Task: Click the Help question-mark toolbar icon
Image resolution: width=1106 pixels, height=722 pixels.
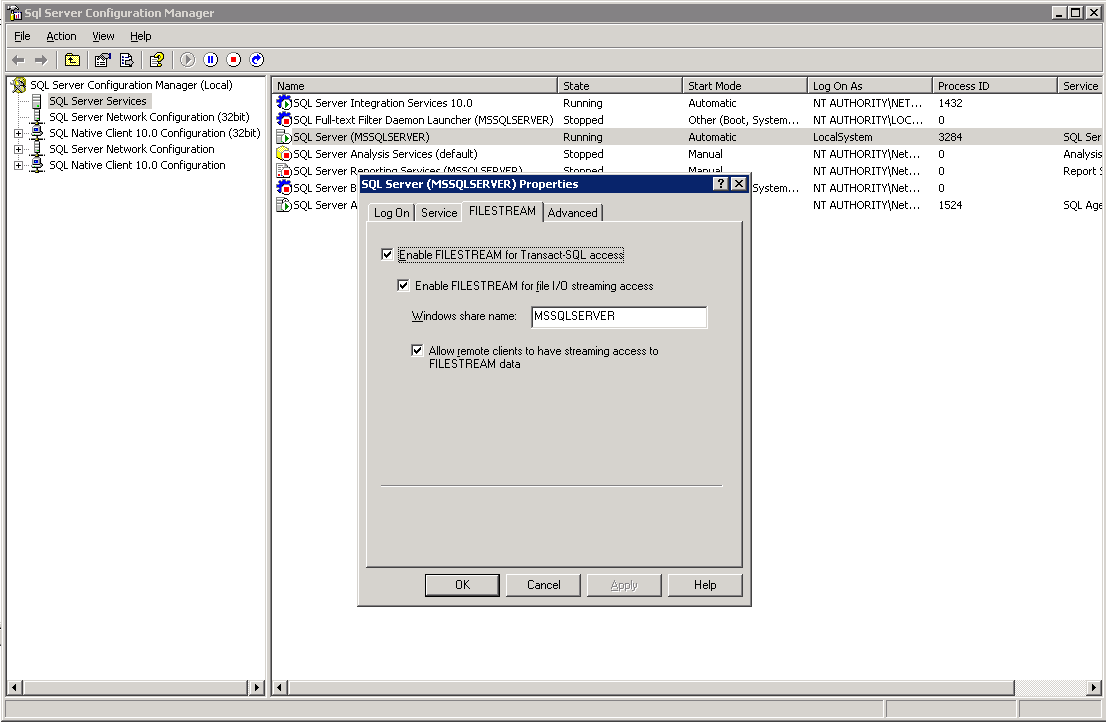Action: pos(157,60)
